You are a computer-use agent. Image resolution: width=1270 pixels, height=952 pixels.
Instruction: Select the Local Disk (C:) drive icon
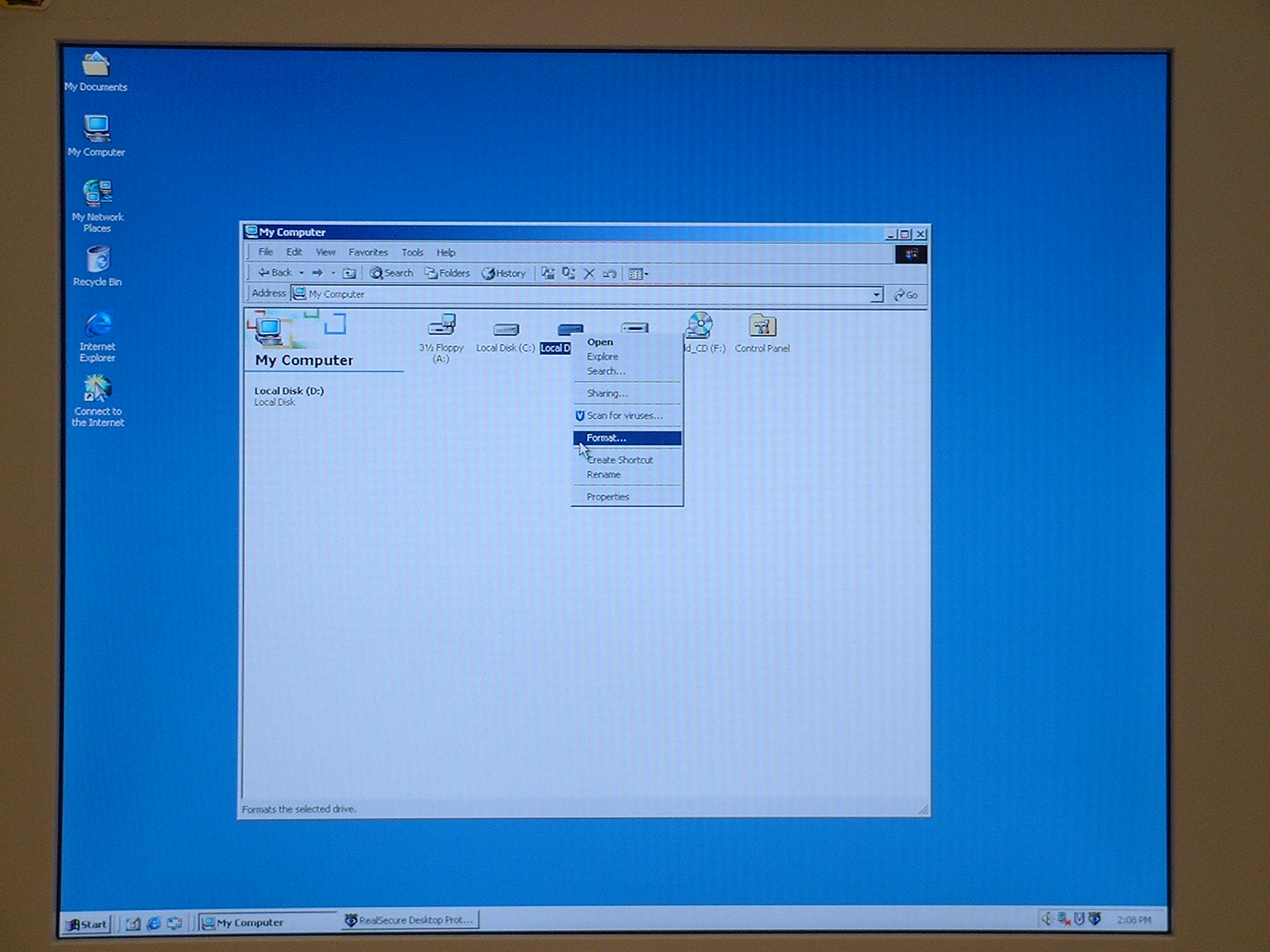pyautogui.click(x=506, y=329)
